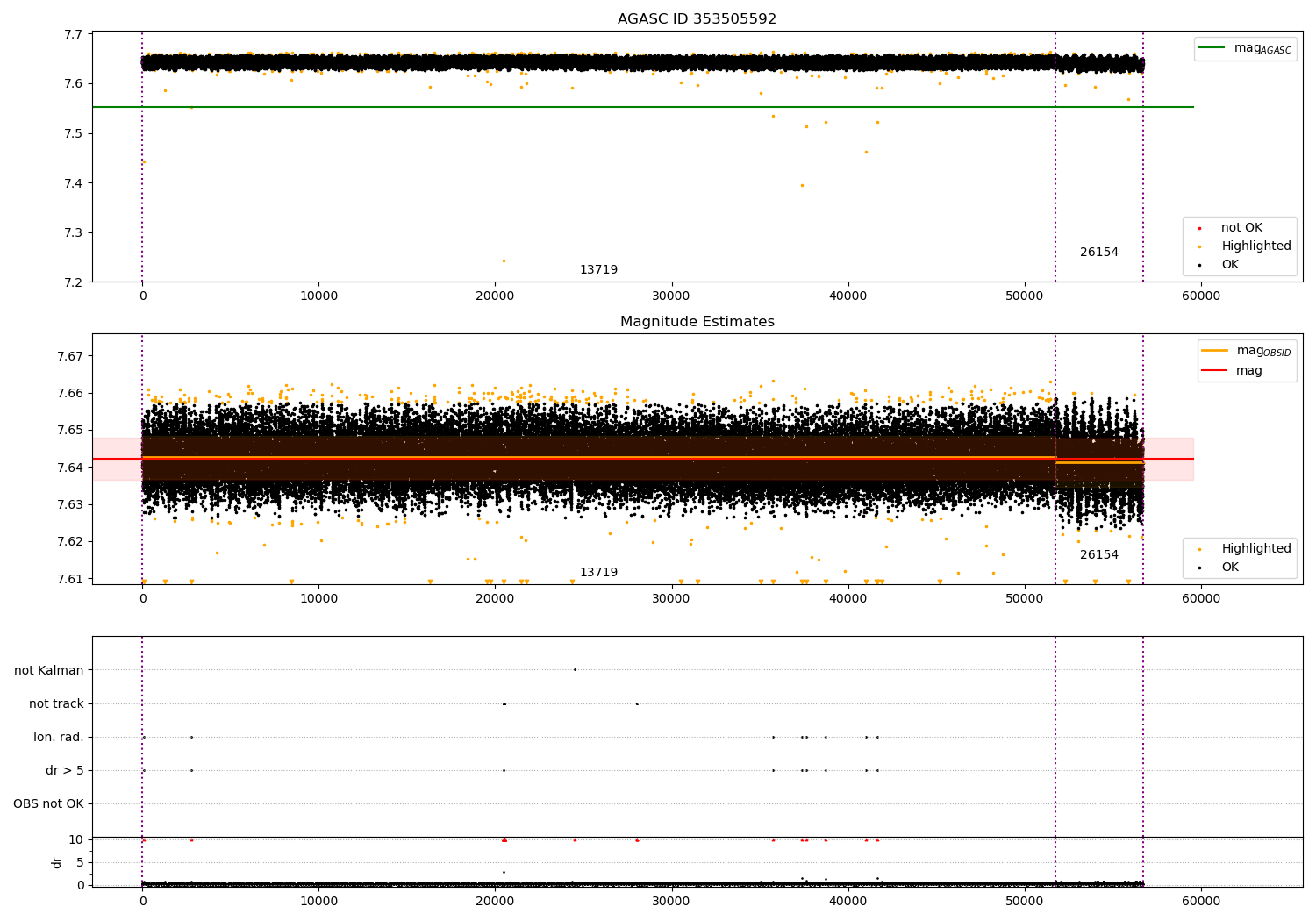Click the 40000 x-tick under Magnitude Estimates plot
Viewport: 1316px width, 921px height.
[848, 599]
